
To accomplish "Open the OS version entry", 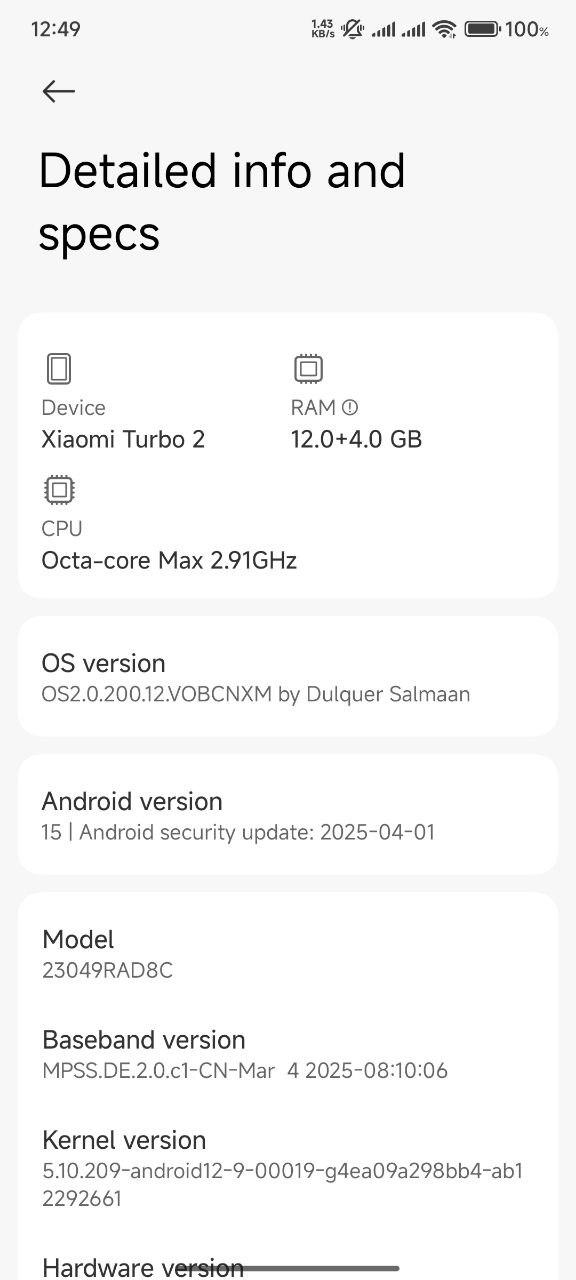I will tap(288, 677).
